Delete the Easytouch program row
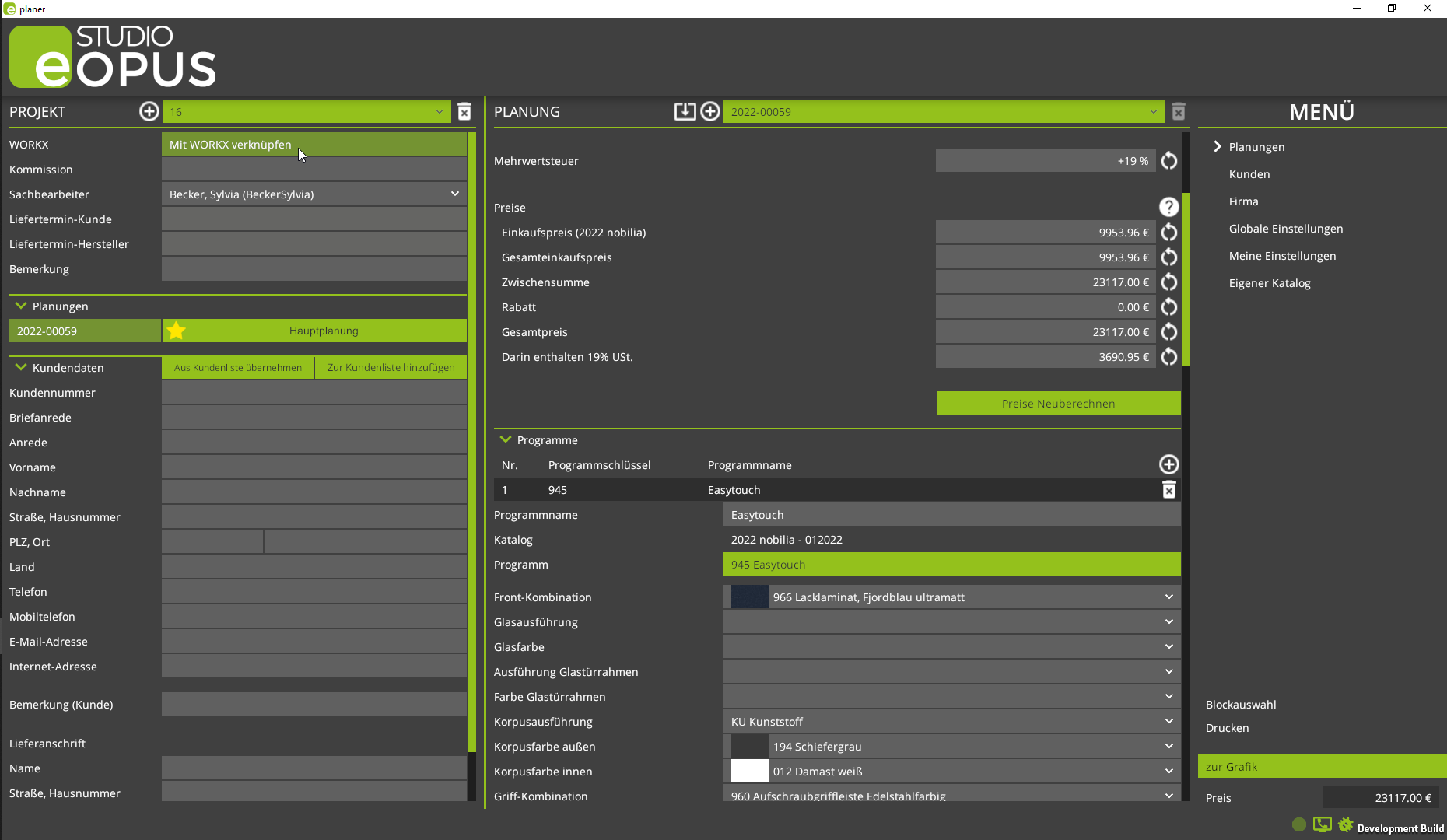The width and height of the screenshot is (1447, 840). point(1168,489)
